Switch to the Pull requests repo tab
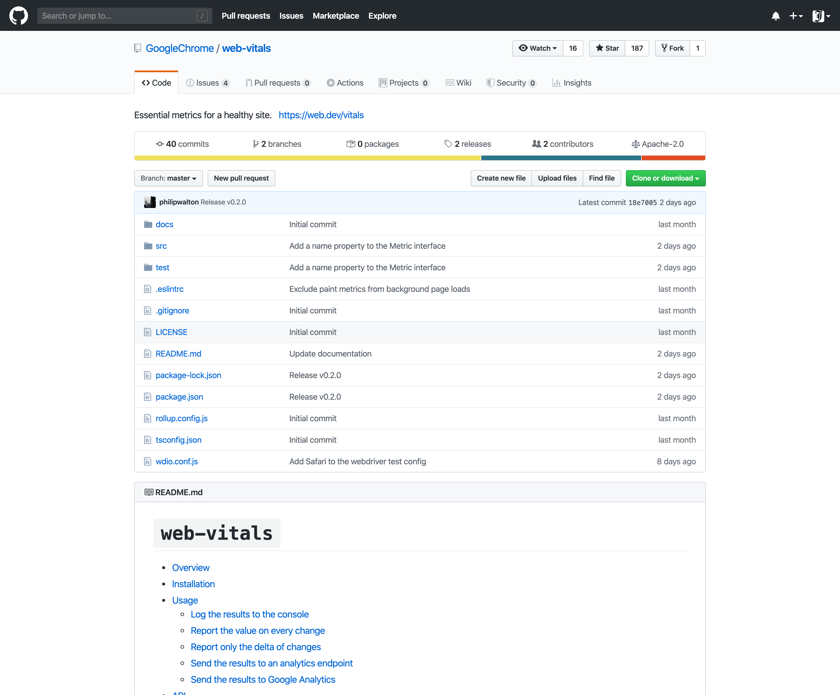 pos(278,83)
